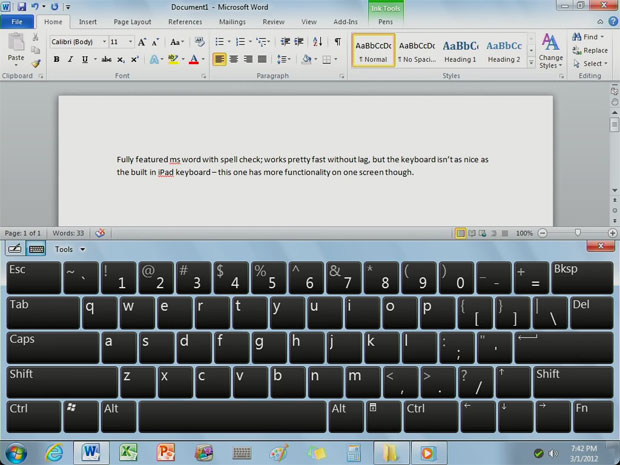Apply Align Text Right
The image size is (620, 465).
248,59
